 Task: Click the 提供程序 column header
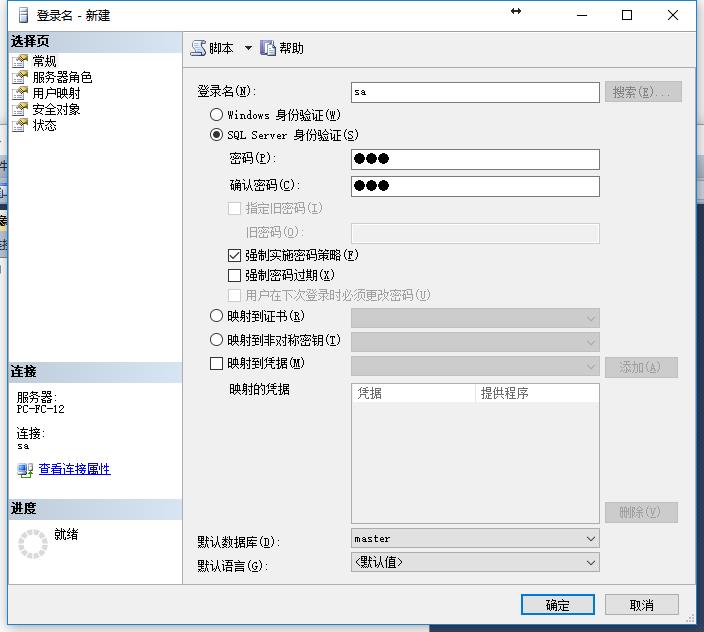(x=537, y=393)
